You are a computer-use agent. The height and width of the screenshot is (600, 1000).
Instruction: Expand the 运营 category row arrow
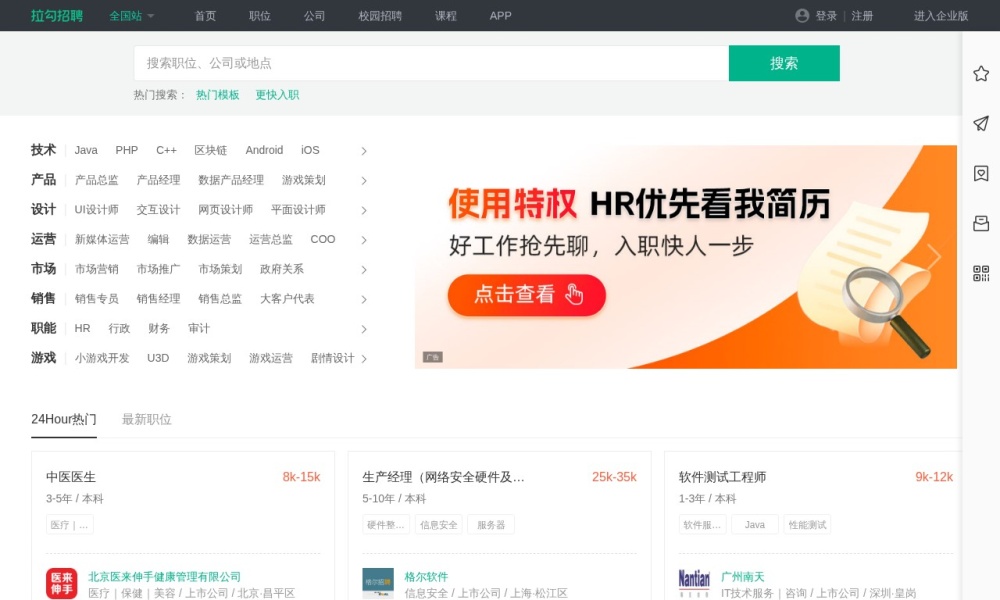364,240
